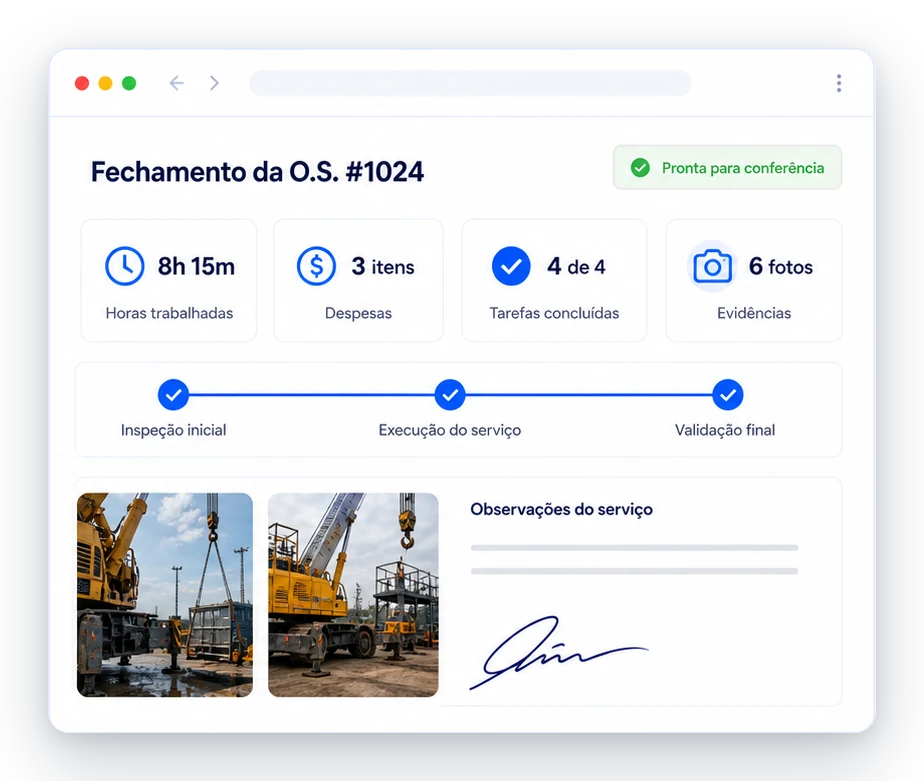Click the Horas trabalhadas label
The width and height of the screenshot is (924, 781).
pyautogui.click(x=169, y=313)
